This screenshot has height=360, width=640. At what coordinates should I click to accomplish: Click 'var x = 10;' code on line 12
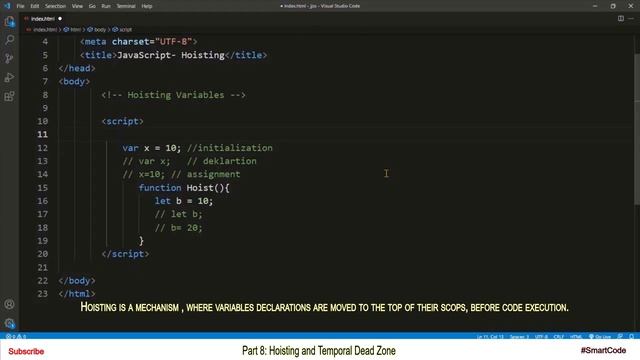pyautogui.click(x=151, y=148)
